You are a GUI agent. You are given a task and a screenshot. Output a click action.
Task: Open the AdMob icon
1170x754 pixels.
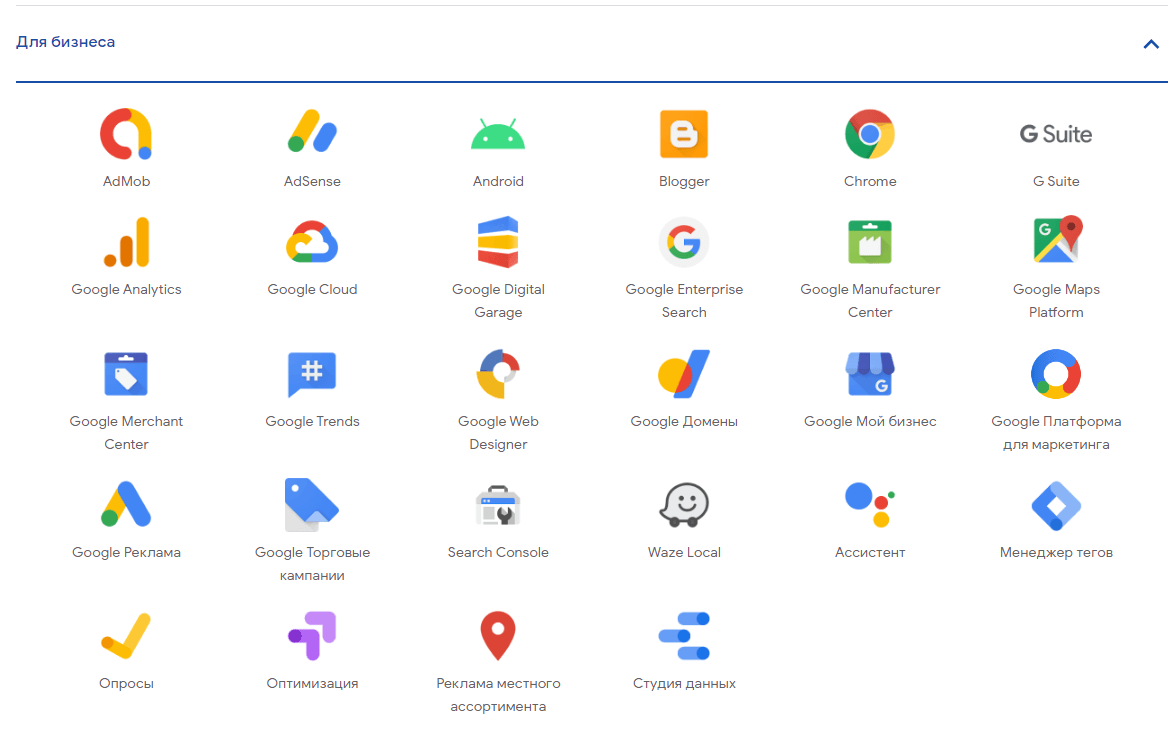[x=126, y=134]
